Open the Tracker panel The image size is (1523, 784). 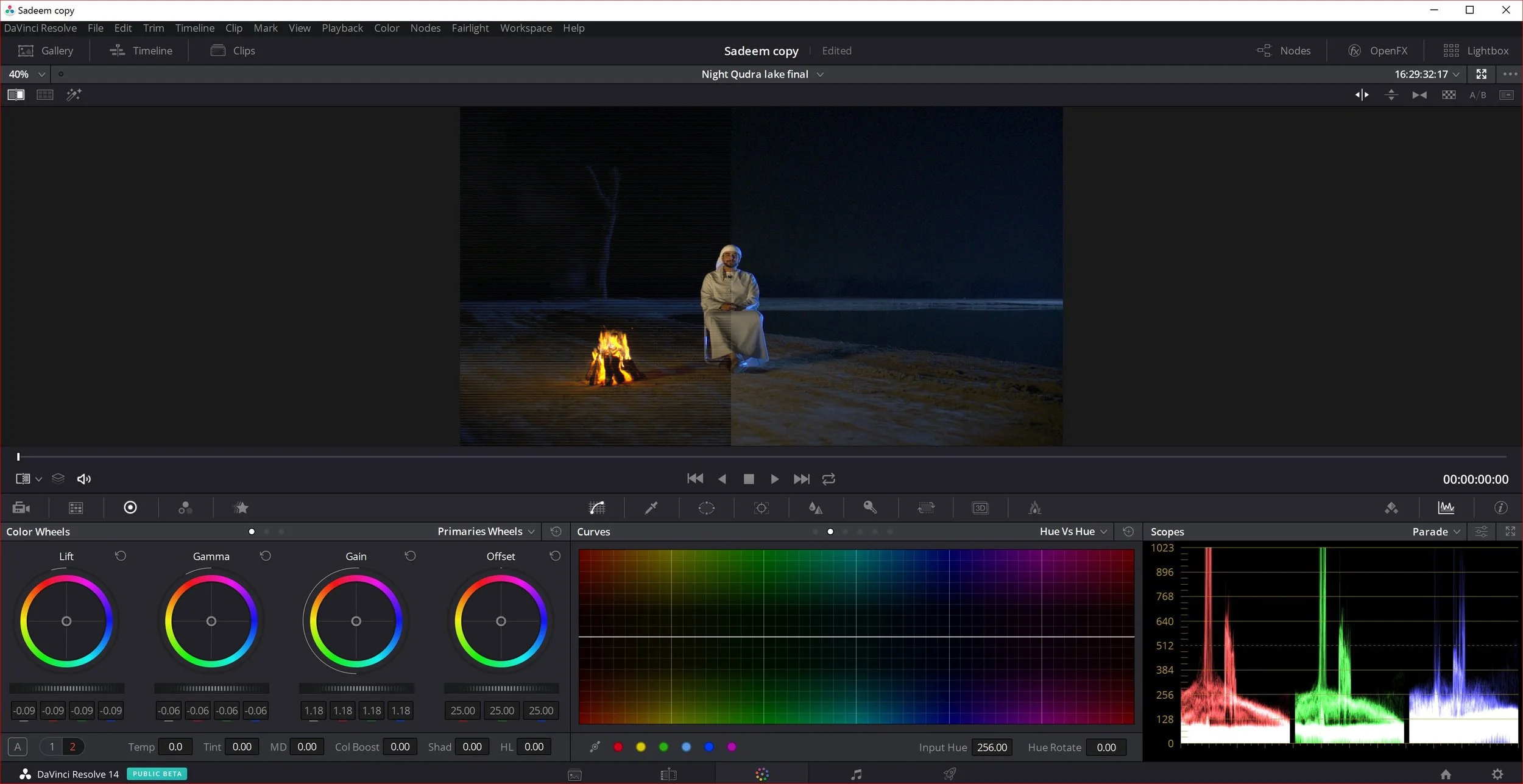click(760, 507)
